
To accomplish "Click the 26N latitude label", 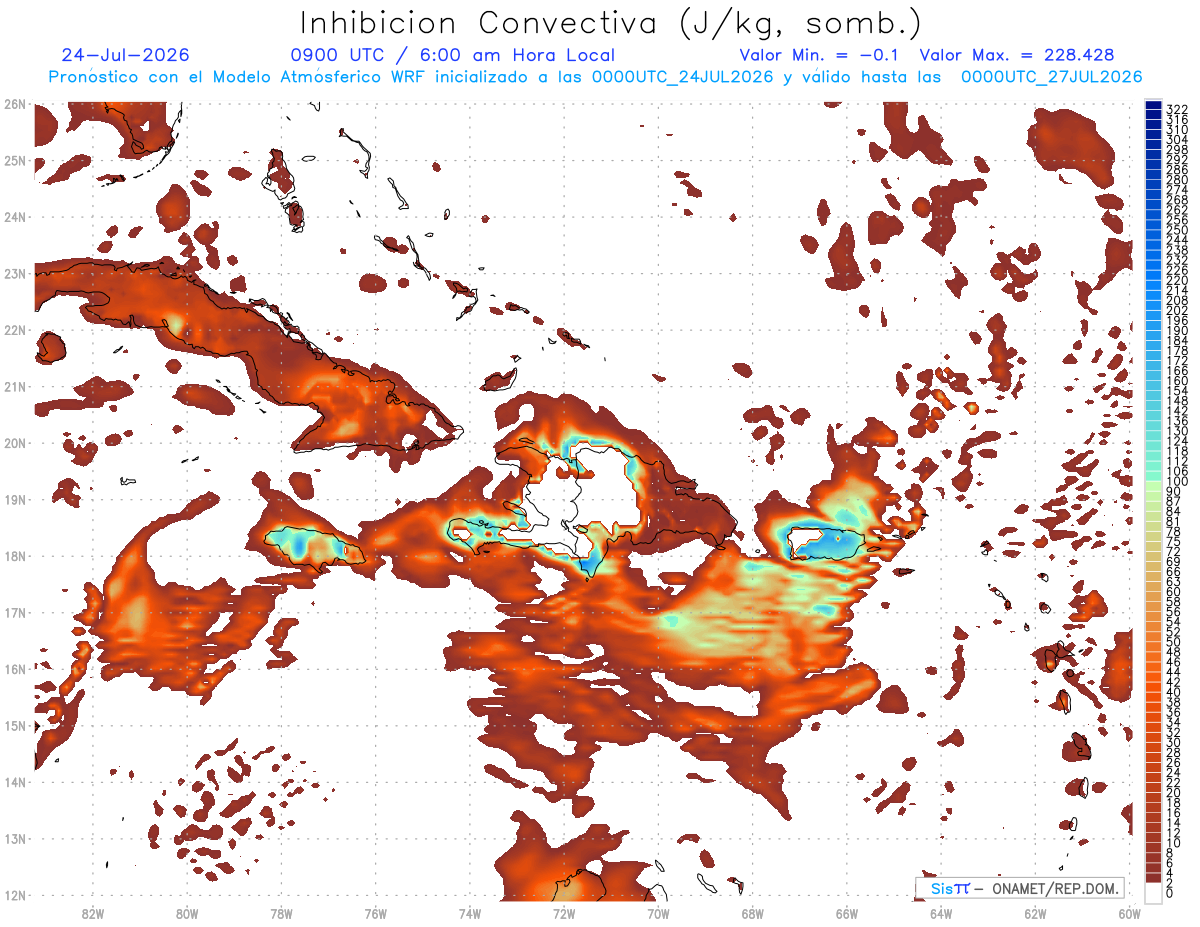I will [15, 104].
